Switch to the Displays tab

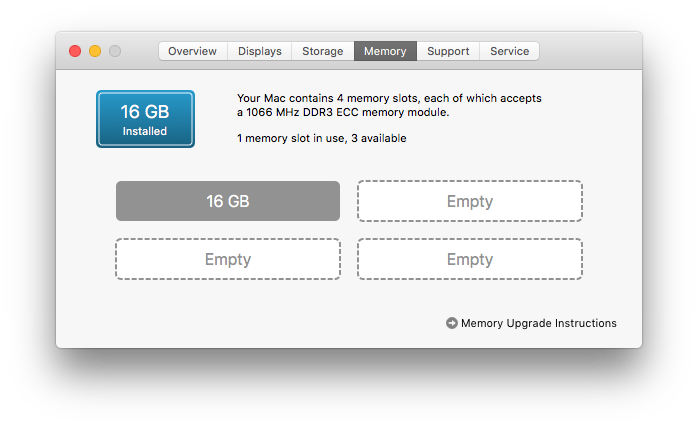(x=259, y=51)
